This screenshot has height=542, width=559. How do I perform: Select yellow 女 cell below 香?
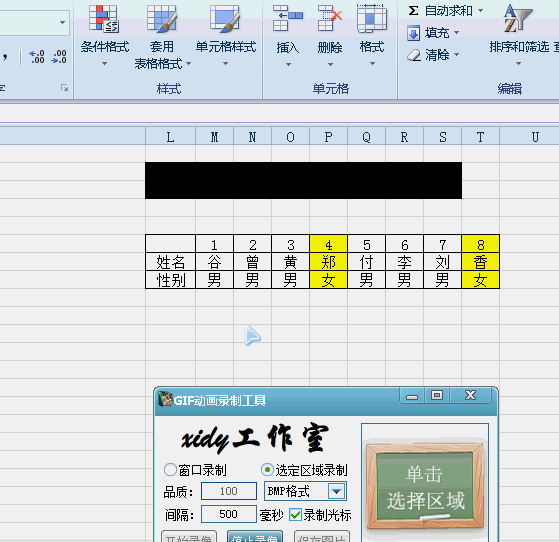coord(480,280)
